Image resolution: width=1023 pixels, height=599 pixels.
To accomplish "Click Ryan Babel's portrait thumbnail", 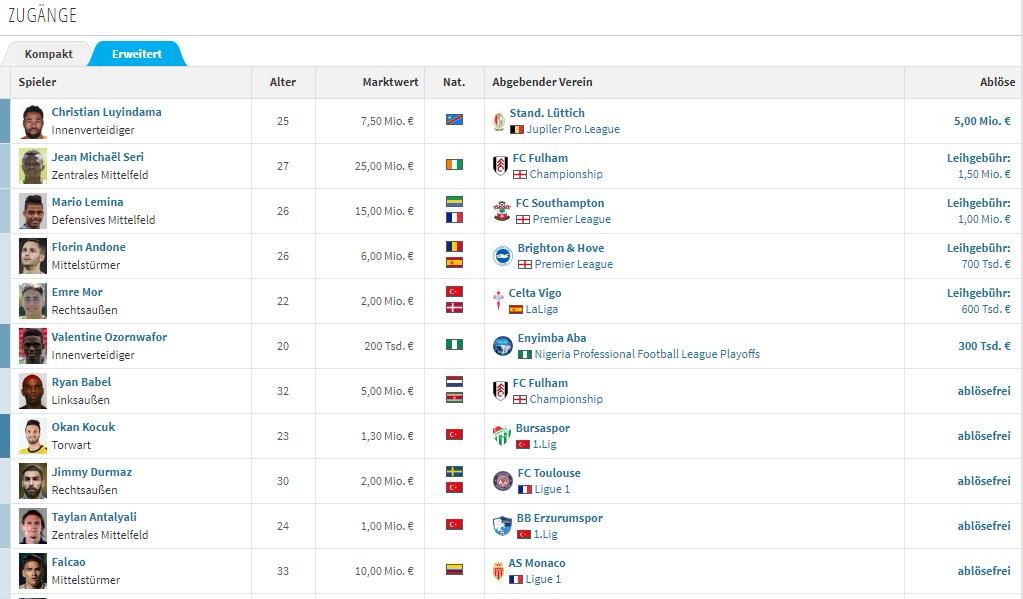I will 33,391.
